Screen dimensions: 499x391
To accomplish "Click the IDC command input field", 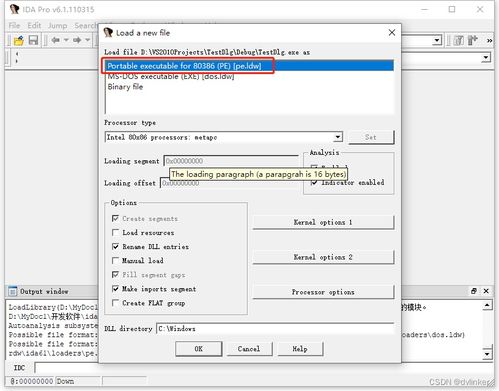I will [67, 368].
